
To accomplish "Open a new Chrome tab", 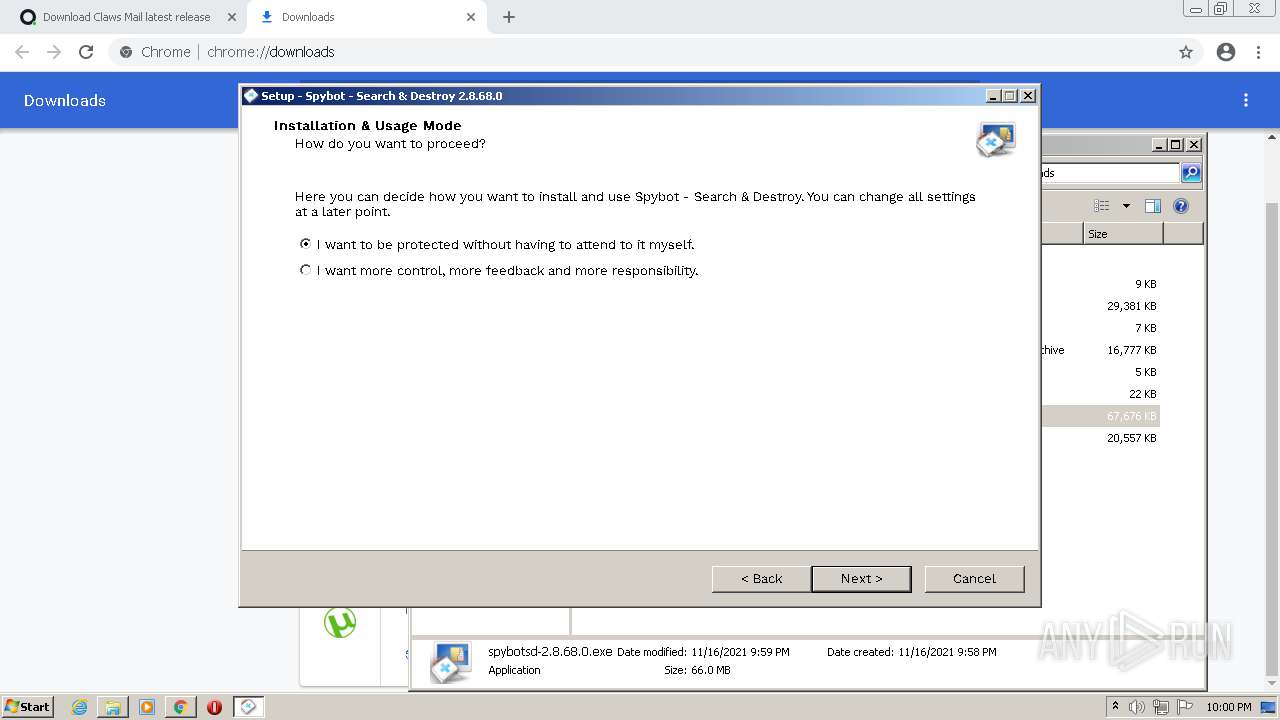I will [x=509, y=17].
